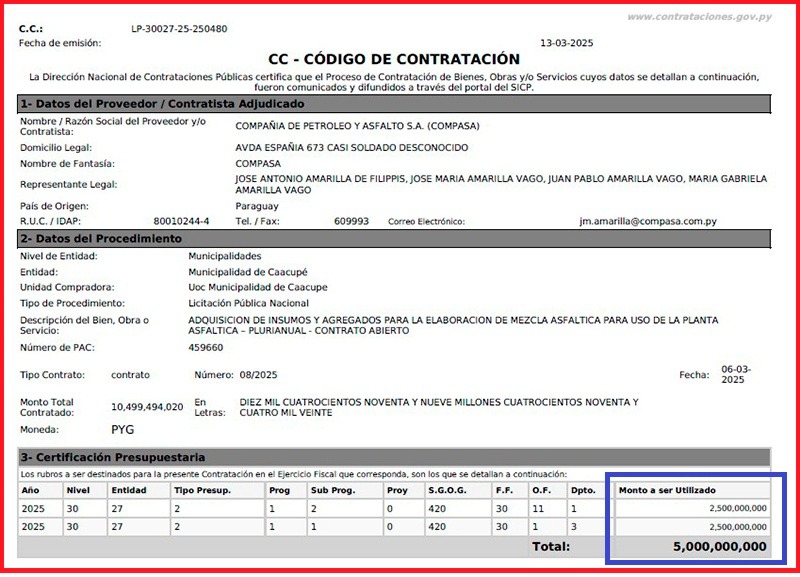
Task: Click the Municipalidad de Caacupé entity value
Action: (248, 272)
